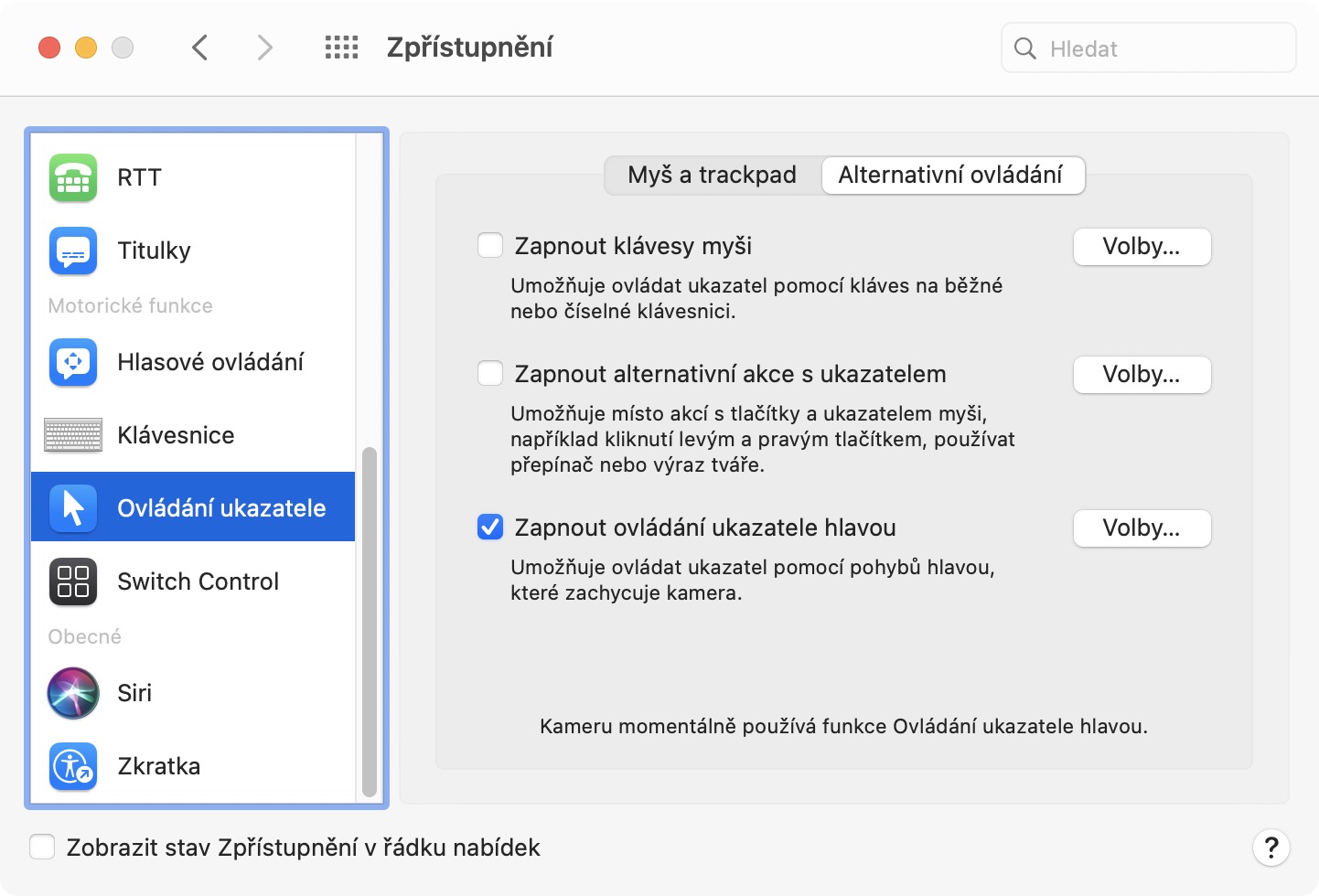The height and width of the screenshot is (896, 1319).
Task: Enable Zapnout klávesy myši checkbox
Action: [x=490, y=246]
